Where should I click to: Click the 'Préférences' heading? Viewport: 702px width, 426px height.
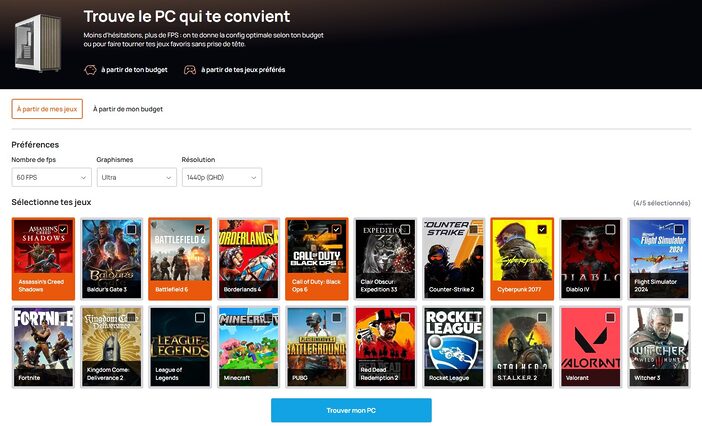(35, 145)
